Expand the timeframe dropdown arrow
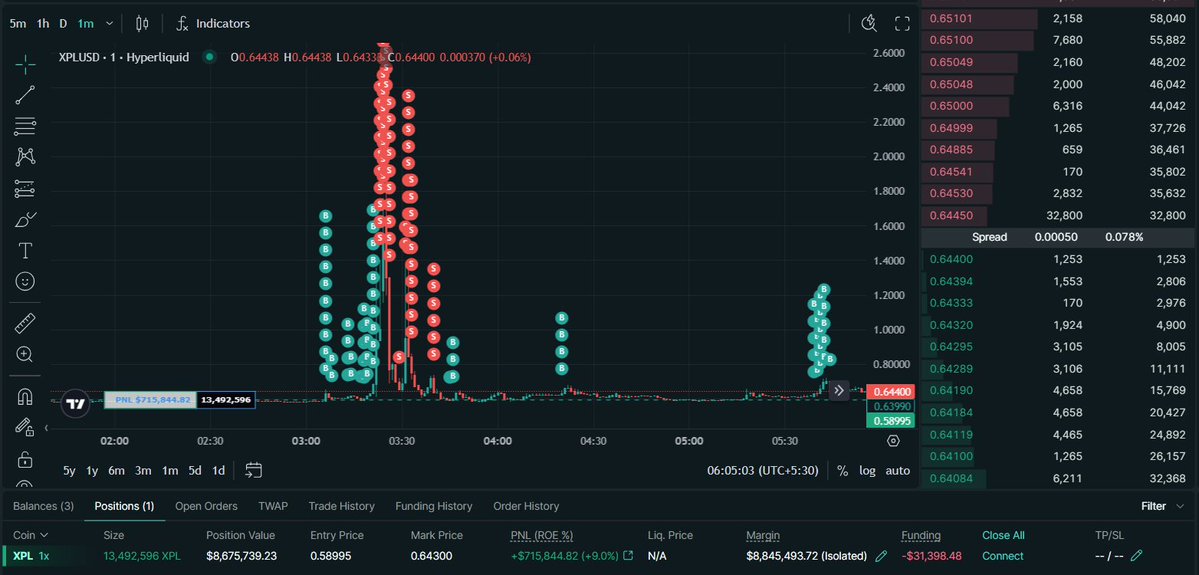 tap(109, 24)
